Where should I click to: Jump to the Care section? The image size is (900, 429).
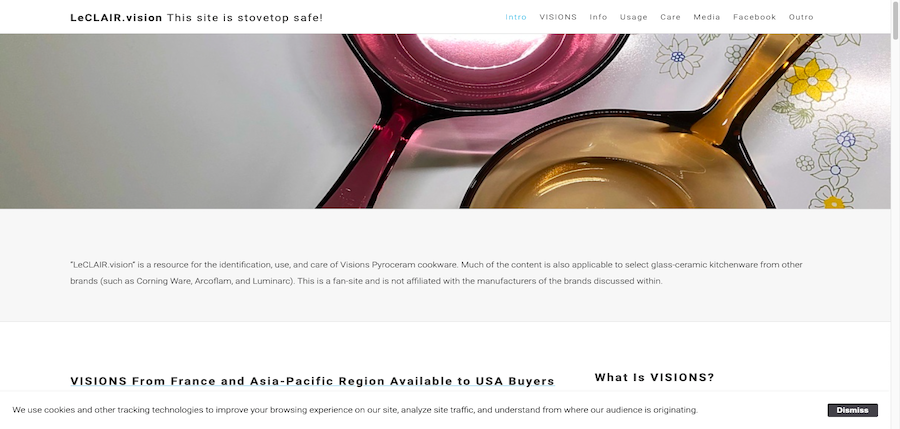pos(670,17)
